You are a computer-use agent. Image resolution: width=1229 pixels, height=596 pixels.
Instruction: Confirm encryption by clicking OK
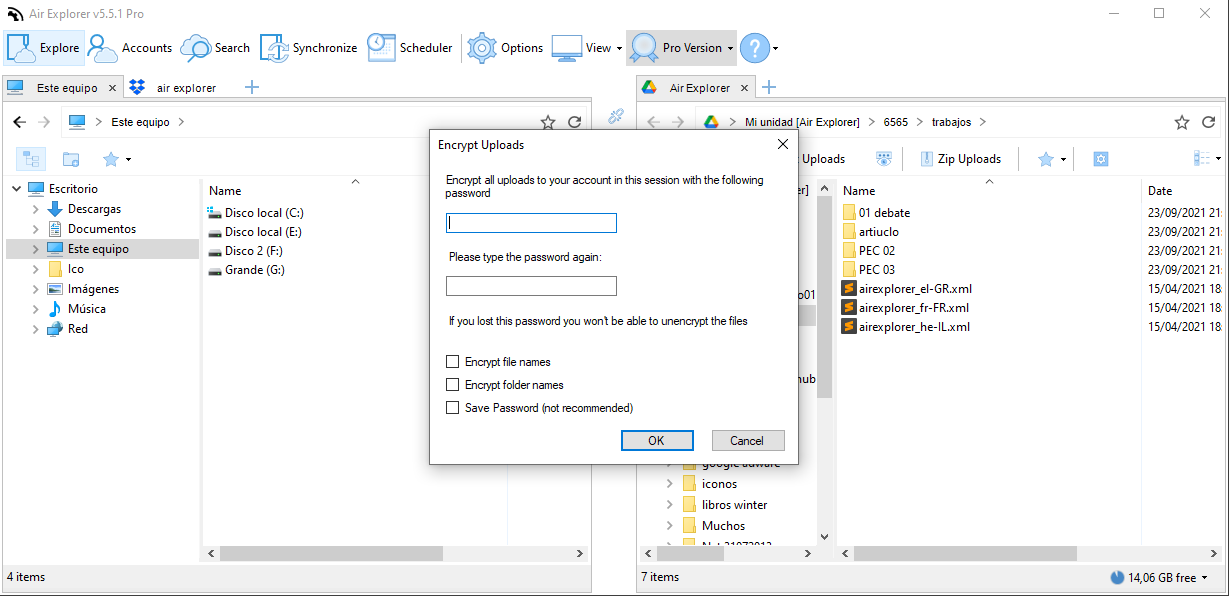coord(657,440)
